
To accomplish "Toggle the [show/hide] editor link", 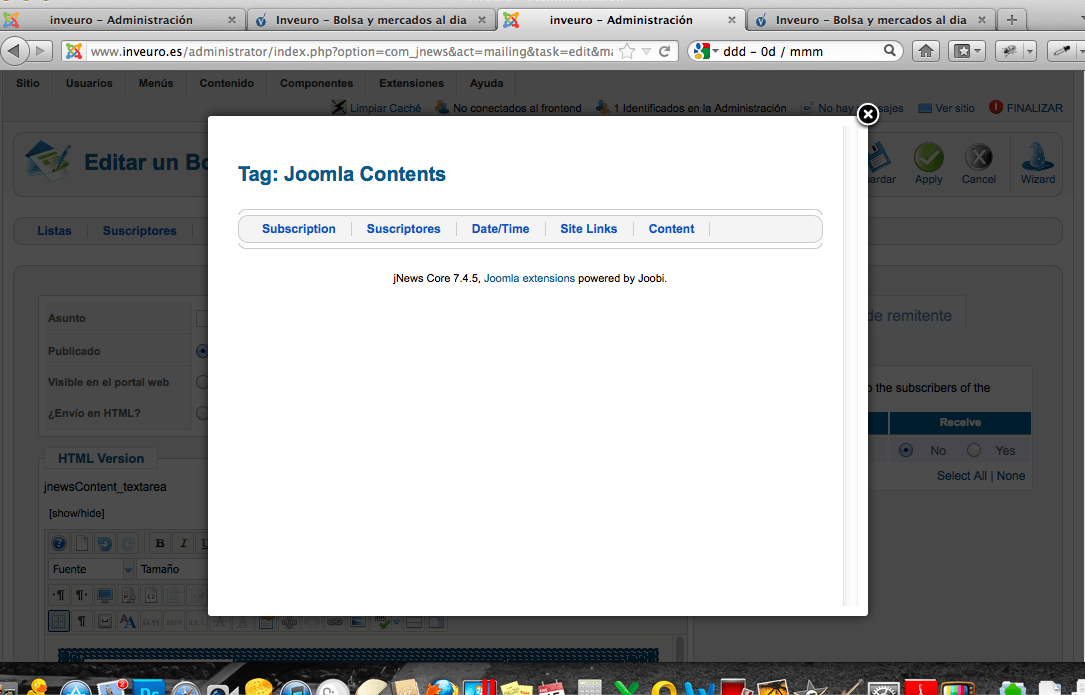I will [x=77, y=513].
